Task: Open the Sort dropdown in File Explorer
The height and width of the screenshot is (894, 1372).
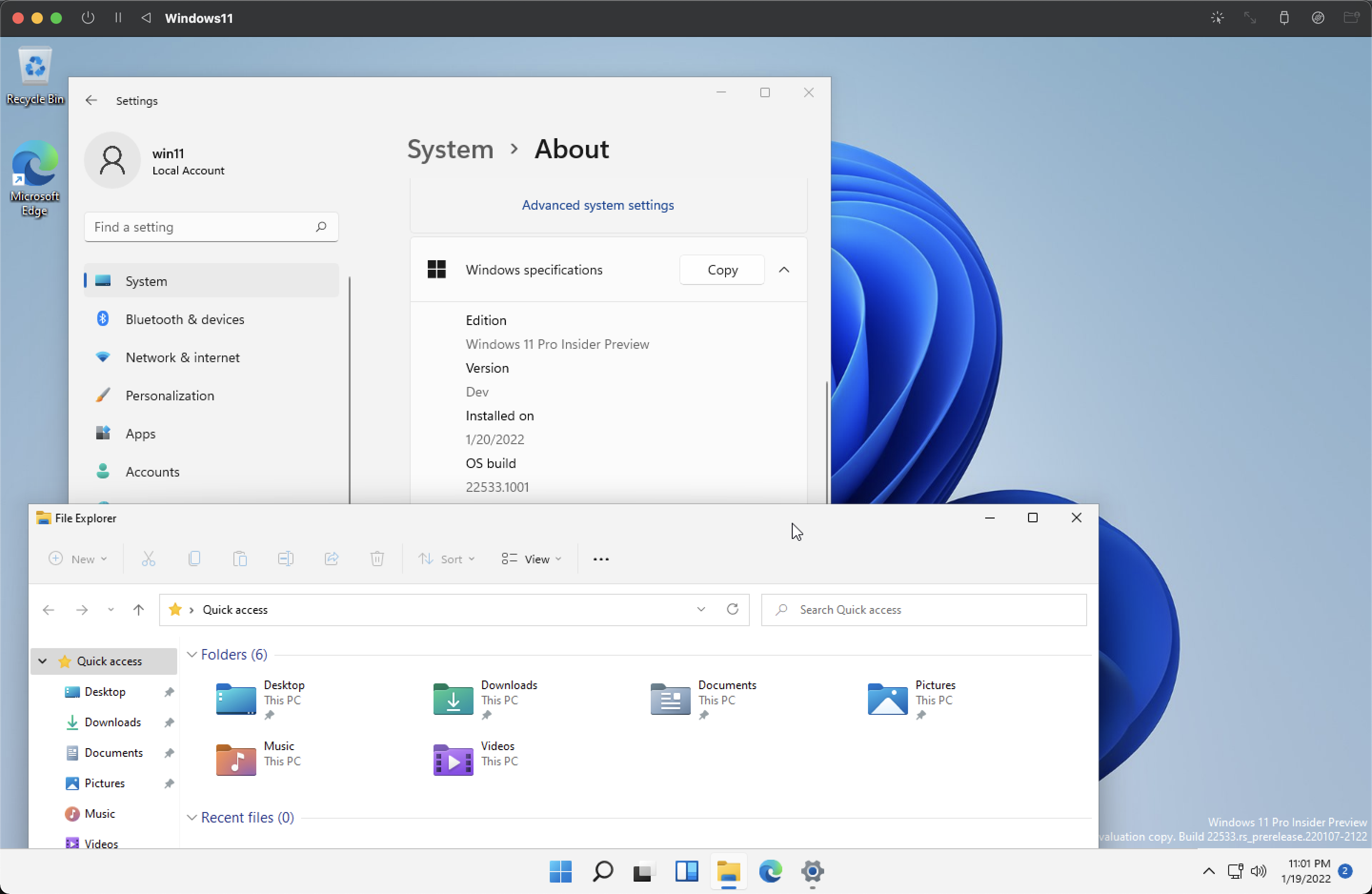Action: [446, 559]
